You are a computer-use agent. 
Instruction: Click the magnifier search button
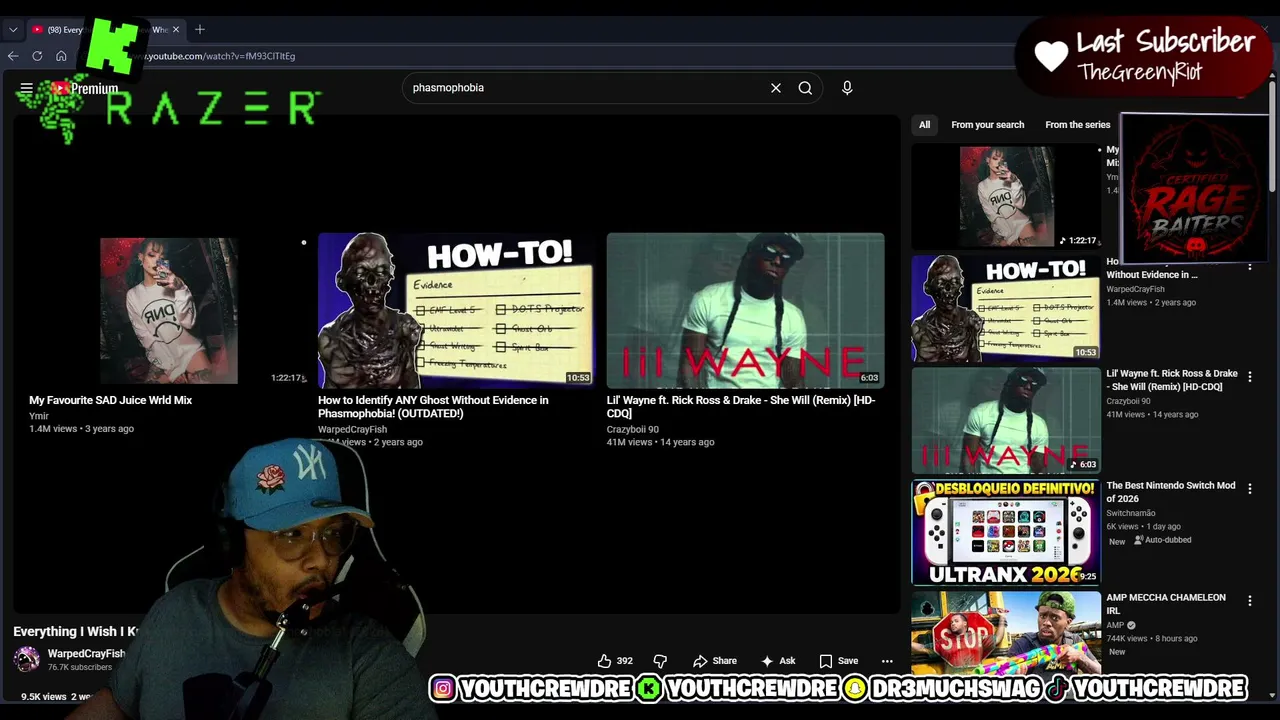tap(805, 88)
